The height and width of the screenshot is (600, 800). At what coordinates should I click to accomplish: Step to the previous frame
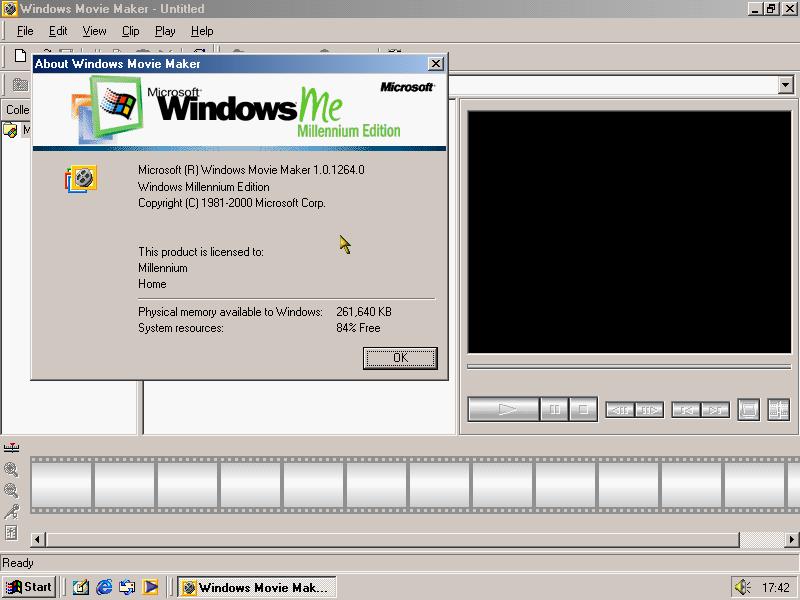click(x=619, y=409)
